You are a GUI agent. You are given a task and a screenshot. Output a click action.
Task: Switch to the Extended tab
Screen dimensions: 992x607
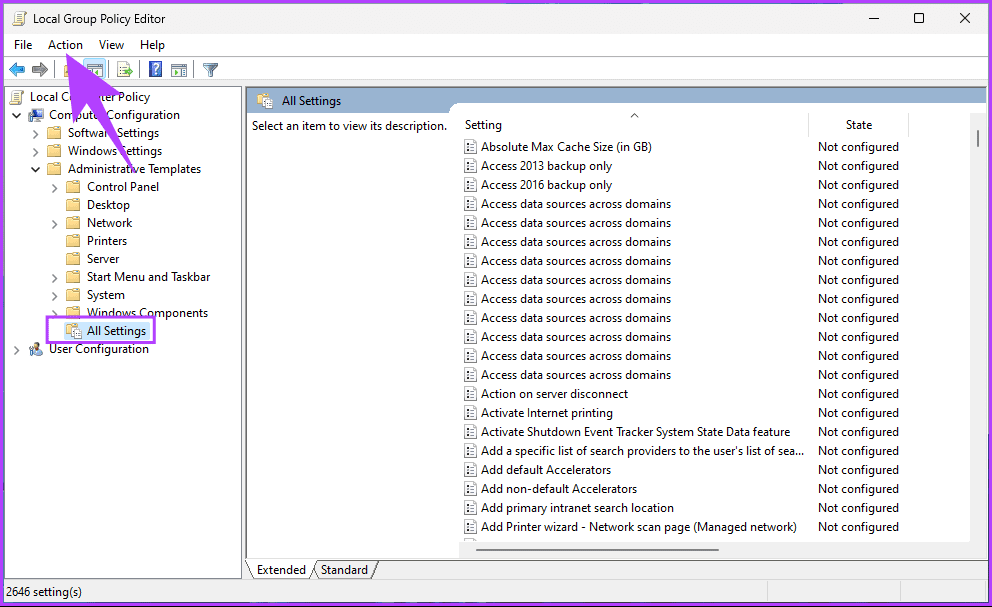[x=281, y=569]
